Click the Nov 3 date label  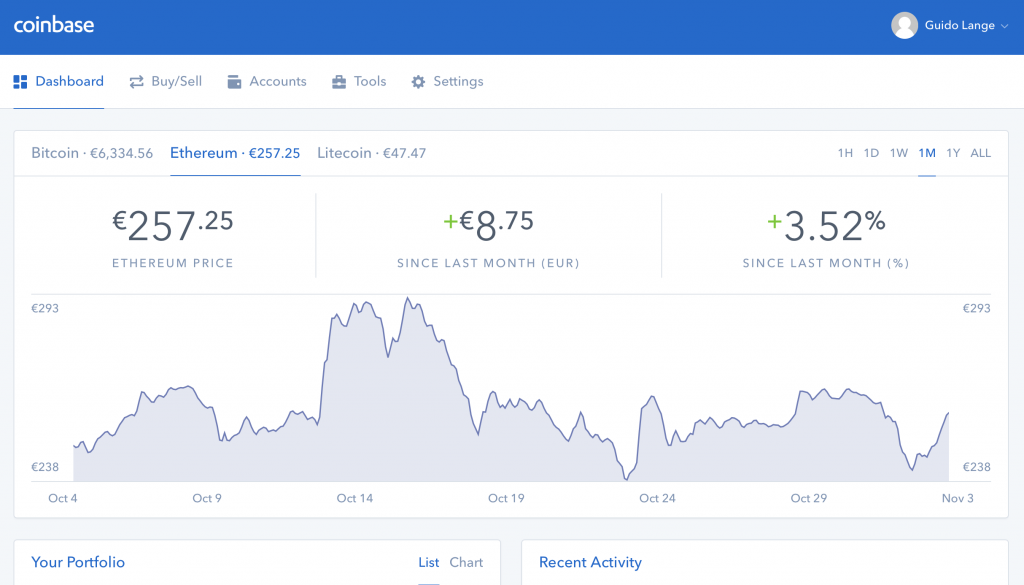957,498
